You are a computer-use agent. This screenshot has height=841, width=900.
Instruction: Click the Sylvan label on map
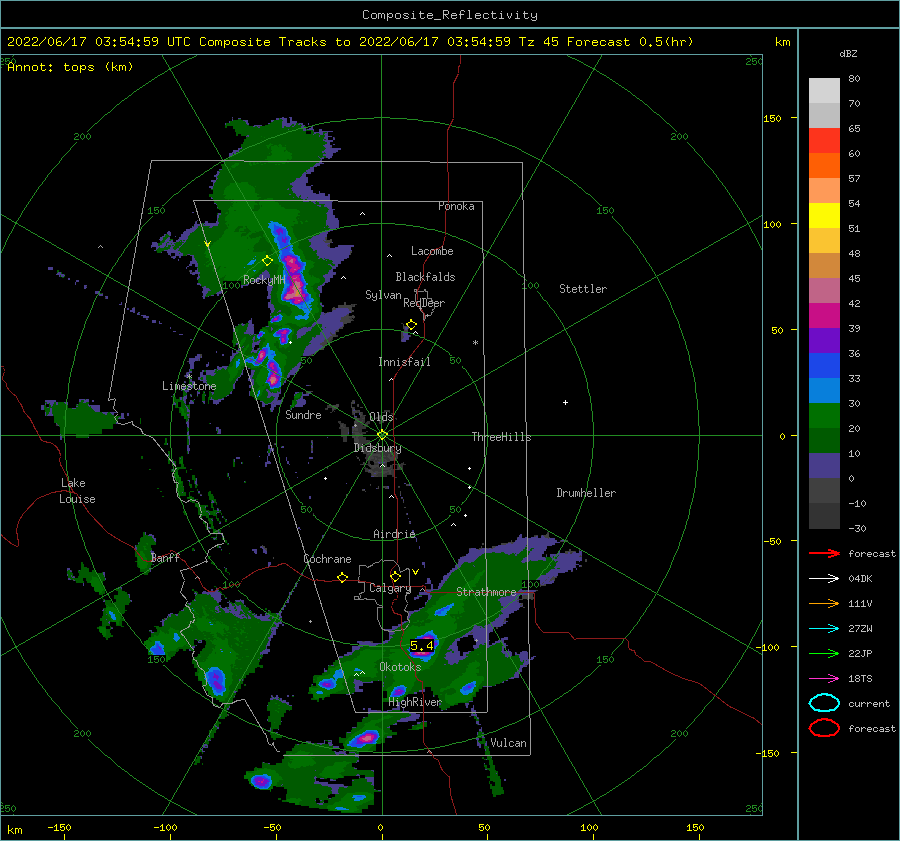(383, 295)
